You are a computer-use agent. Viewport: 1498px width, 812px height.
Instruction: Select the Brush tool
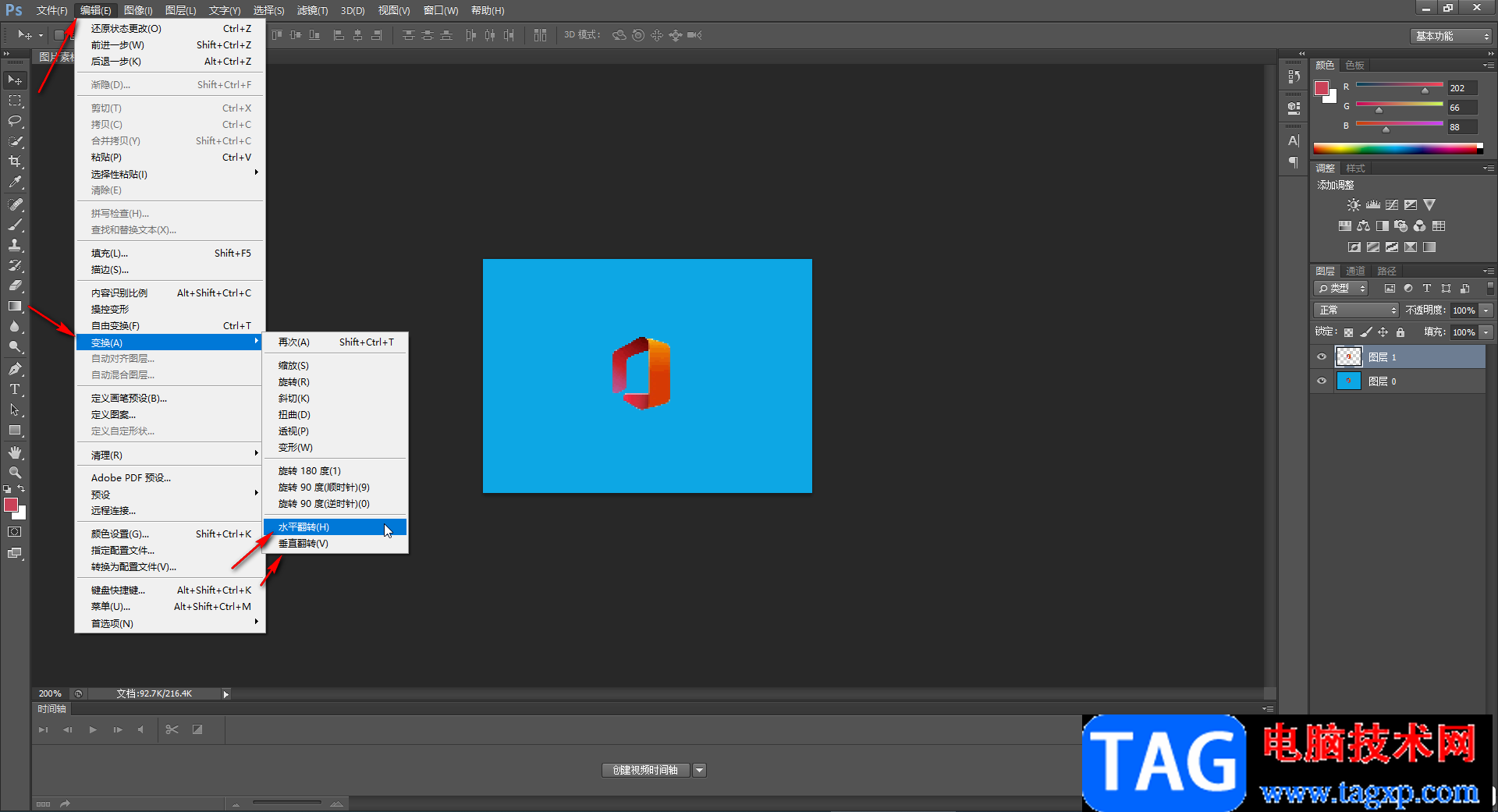(x=15, y=225)
